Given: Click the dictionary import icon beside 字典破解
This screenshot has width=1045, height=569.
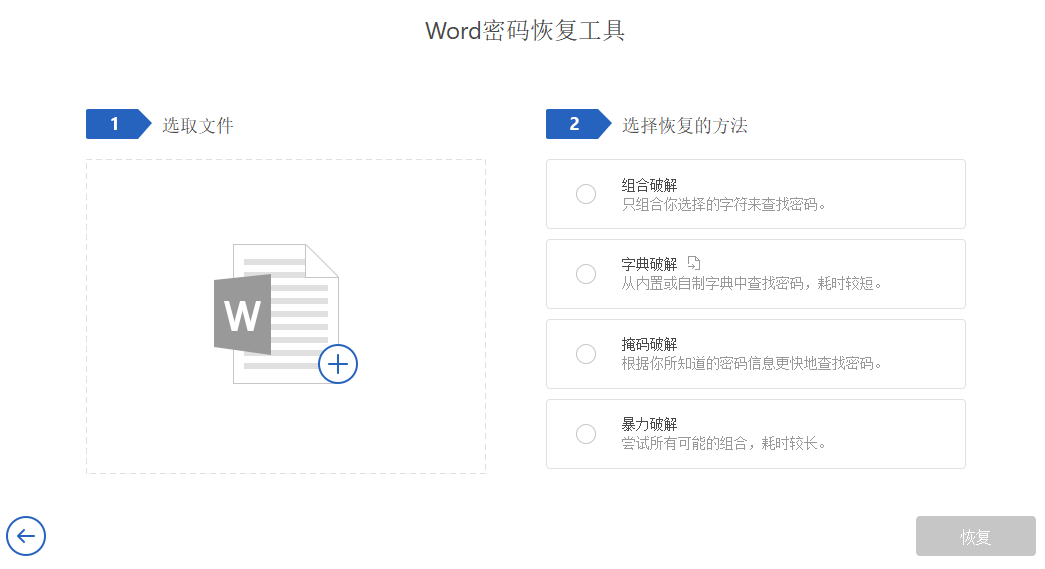Looking at the screenshot, I should click(694, 264).
